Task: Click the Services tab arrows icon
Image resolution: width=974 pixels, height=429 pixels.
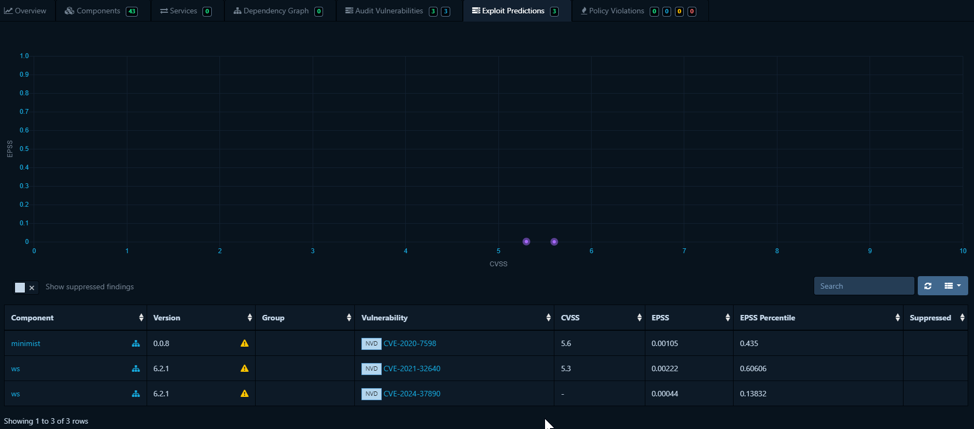Action: coord(163,11)
